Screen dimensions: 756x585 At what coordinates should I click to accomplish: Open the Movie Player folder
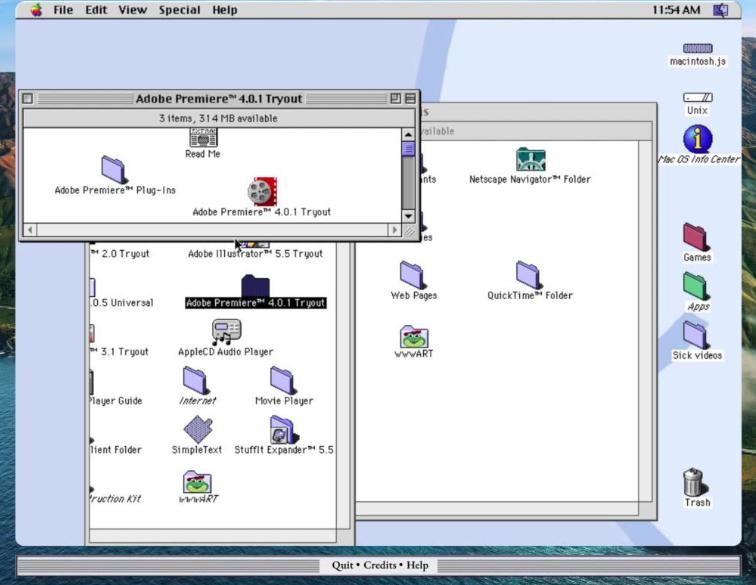click(283, 381)
